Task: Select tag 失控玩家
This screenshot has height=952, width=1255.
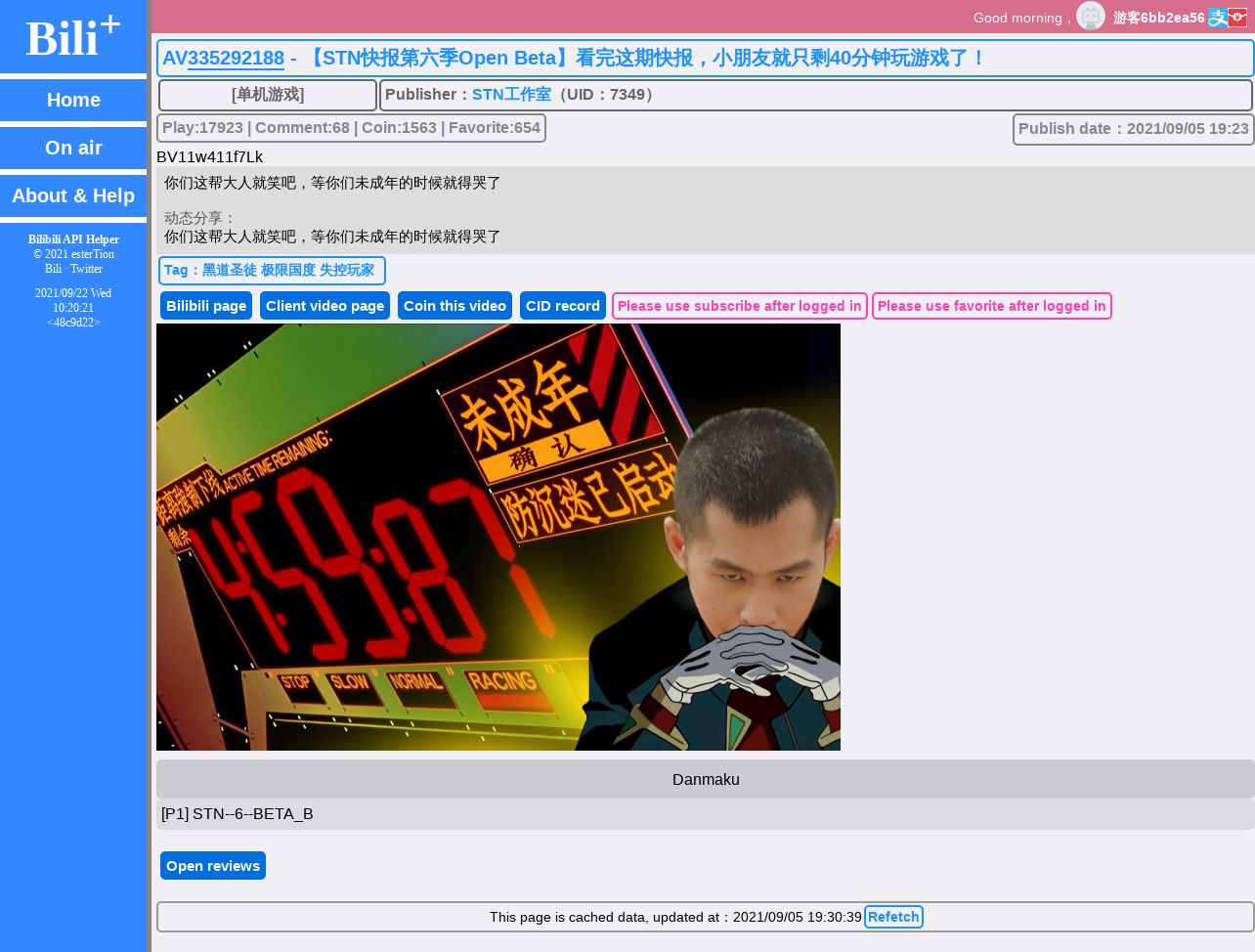Action: (x=347, y=270)
